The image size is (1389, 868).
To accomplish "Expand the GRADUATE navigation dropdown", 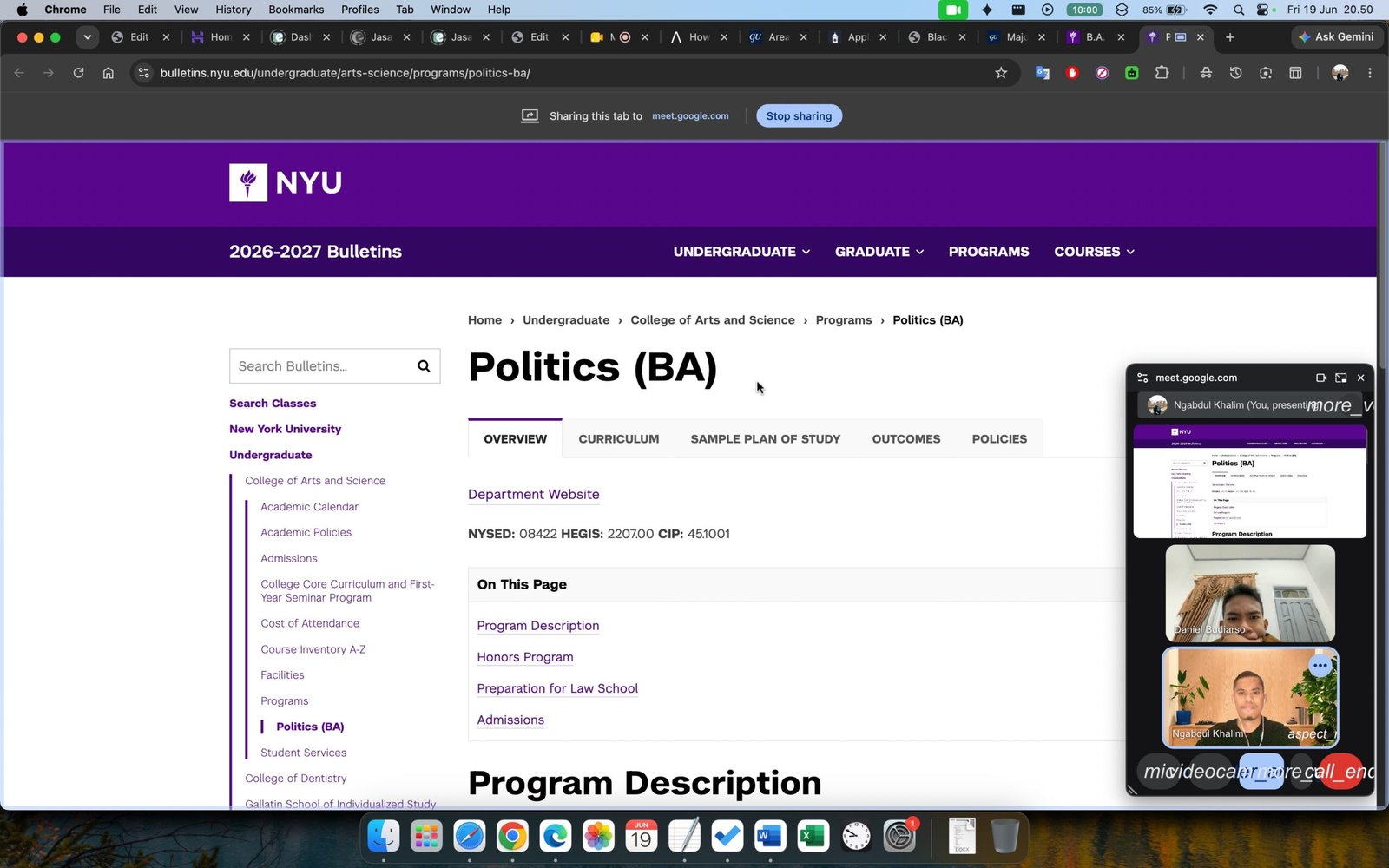I will point(879,252).
